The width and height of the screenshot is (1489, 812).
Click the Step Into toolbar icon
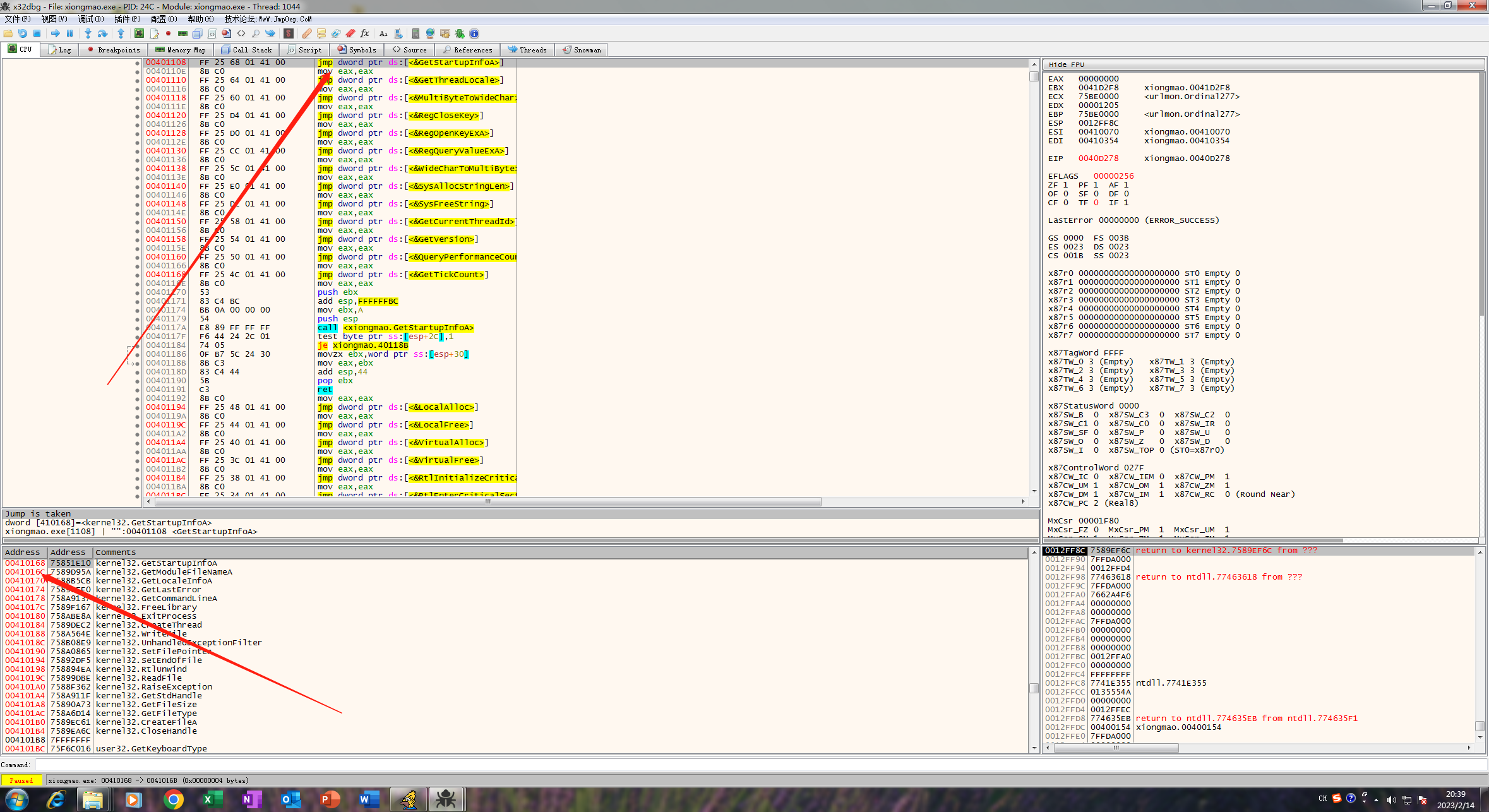(88, 33)
